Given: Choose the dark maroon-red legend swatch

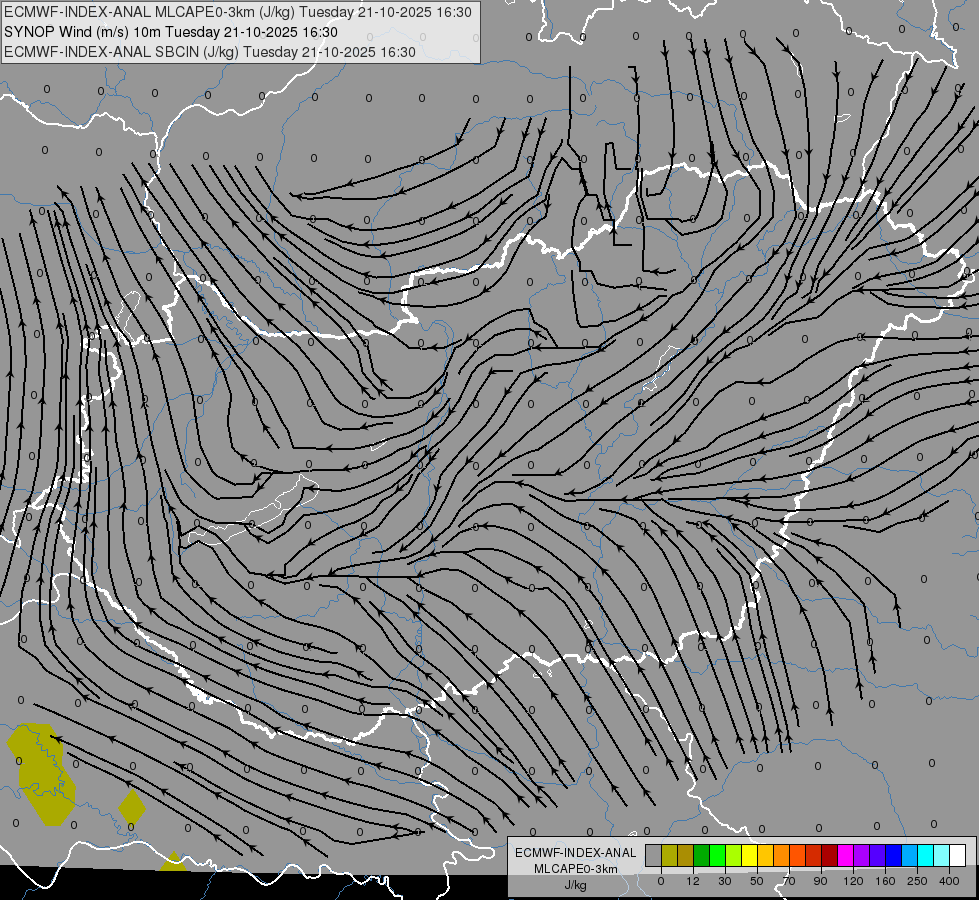Looking at the screenshot, I should pyautogui.click(x=830, y=855).
